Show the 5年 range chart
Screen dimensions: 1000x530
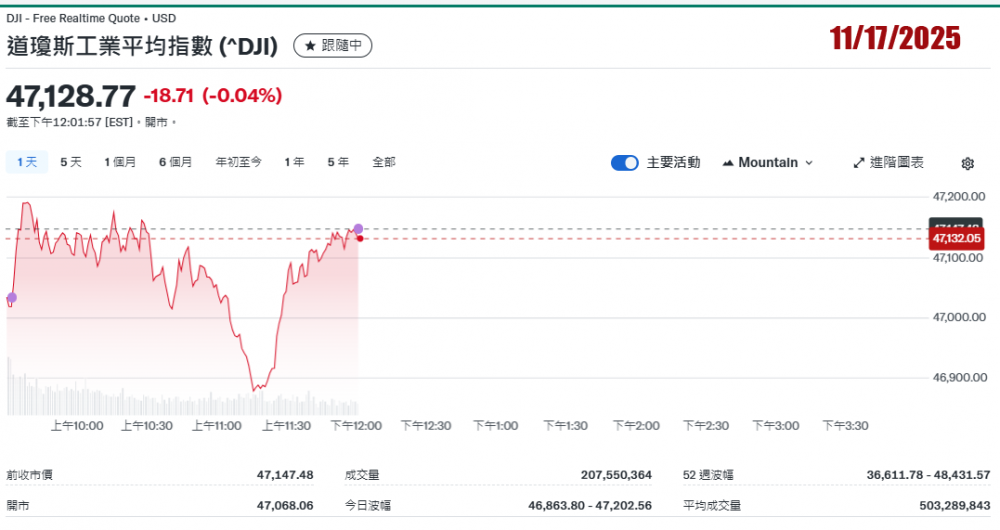(x=338, y=162)
